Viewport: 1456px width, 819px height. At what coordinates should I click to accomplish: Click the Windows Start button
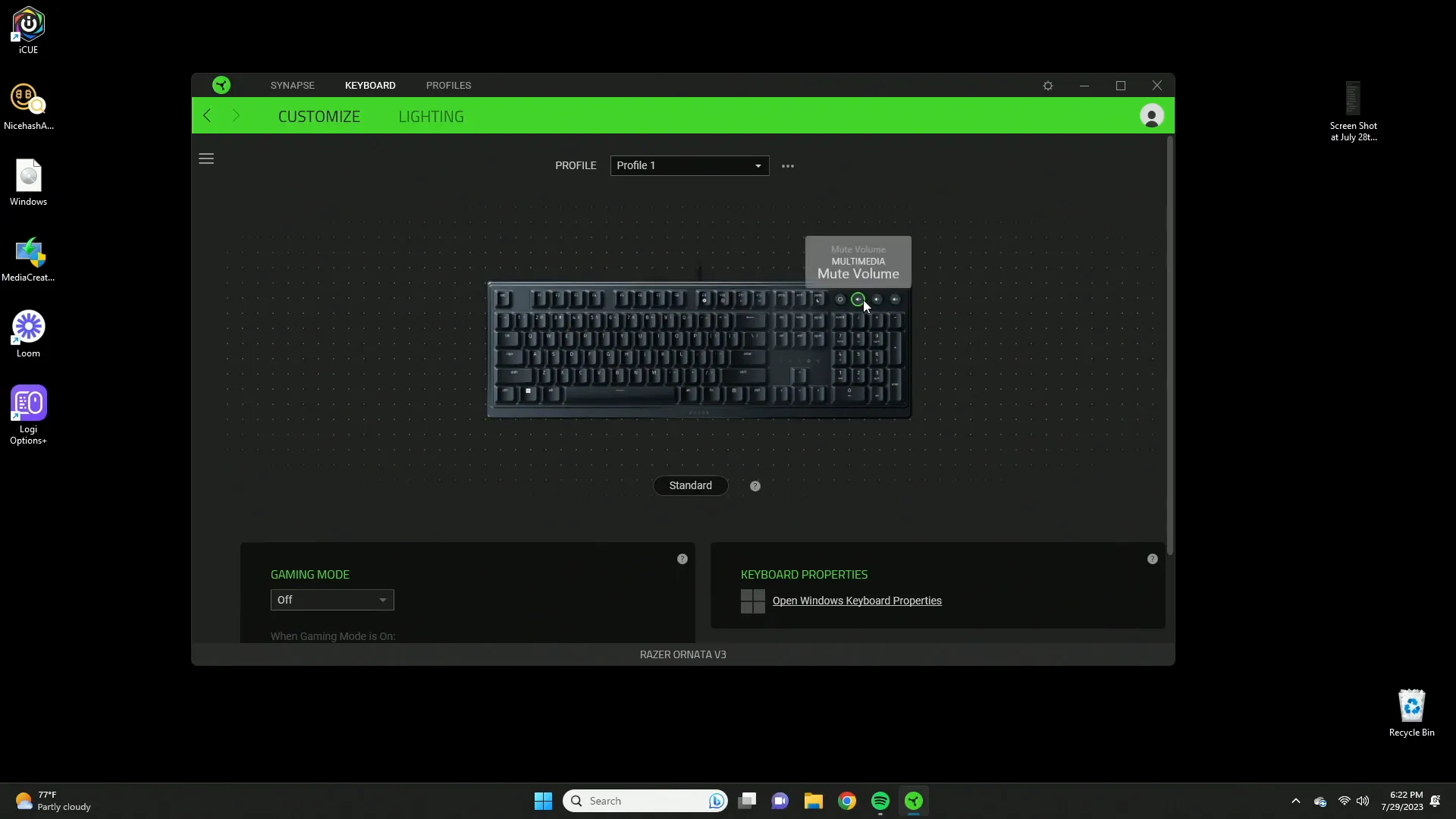[x=543, y=802]
